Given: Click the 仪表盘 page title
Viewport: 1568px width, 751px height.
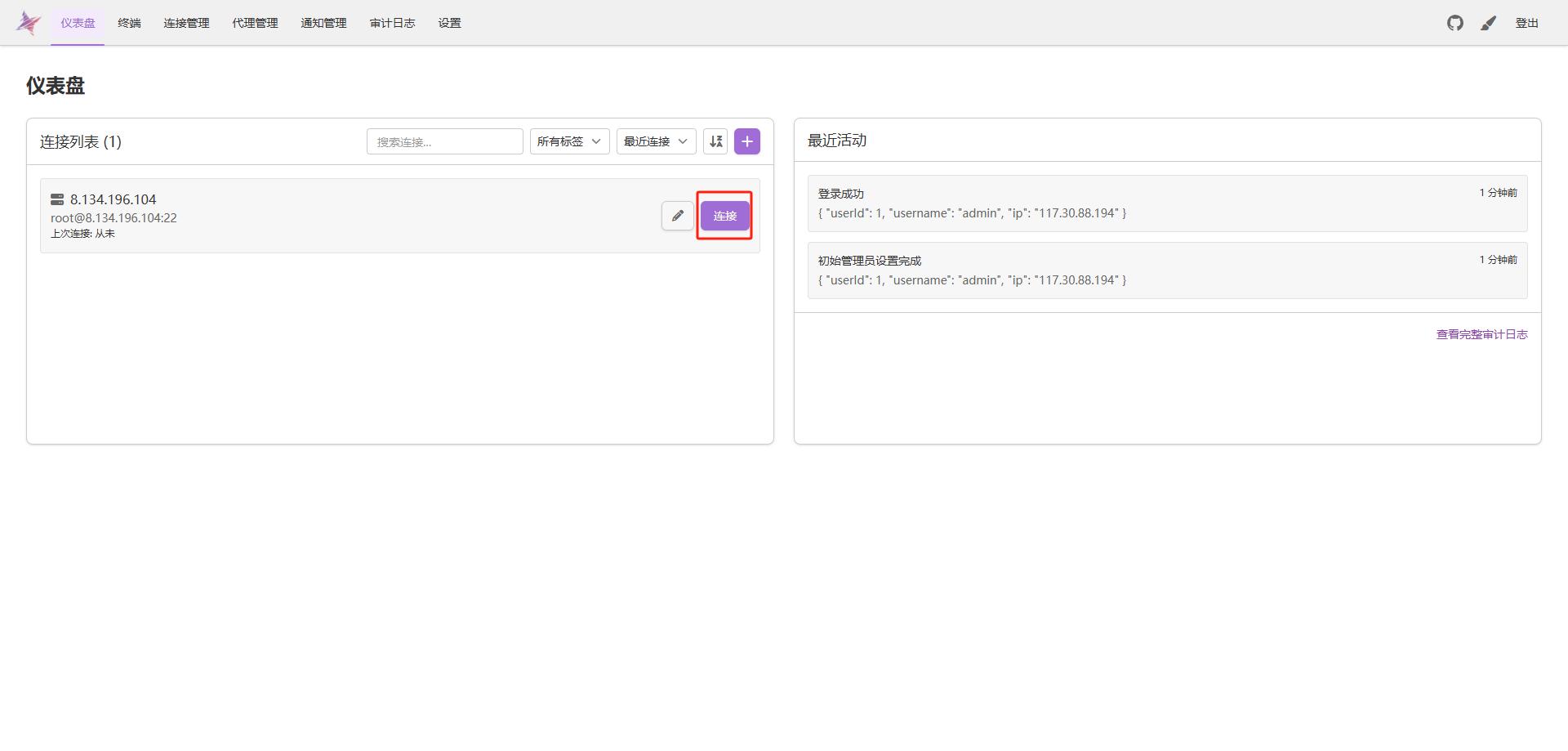Looking at the screenshot, I should pos(56,86).
